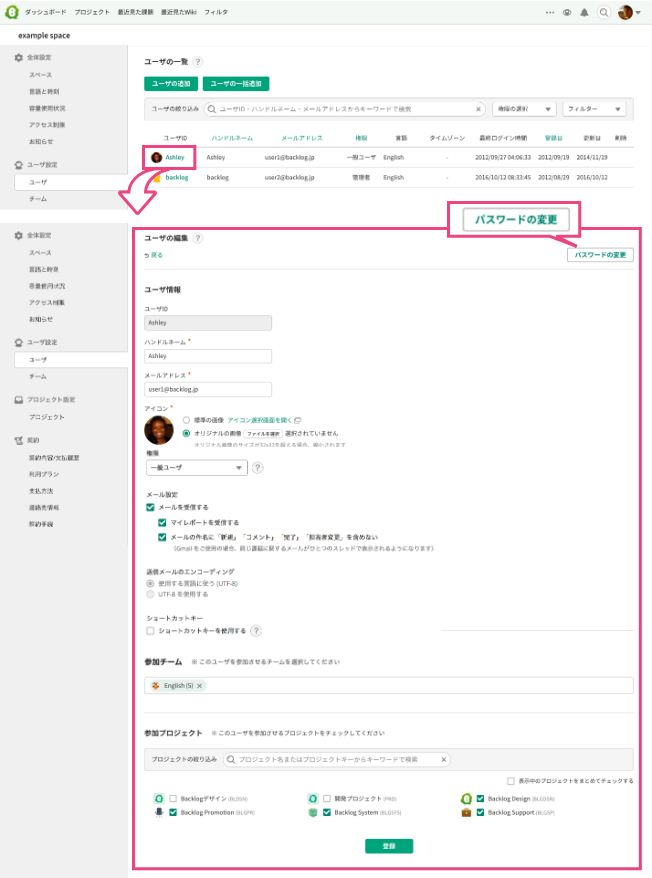
Task: Click the パスワードの変更 button
Action: (600, 255)
